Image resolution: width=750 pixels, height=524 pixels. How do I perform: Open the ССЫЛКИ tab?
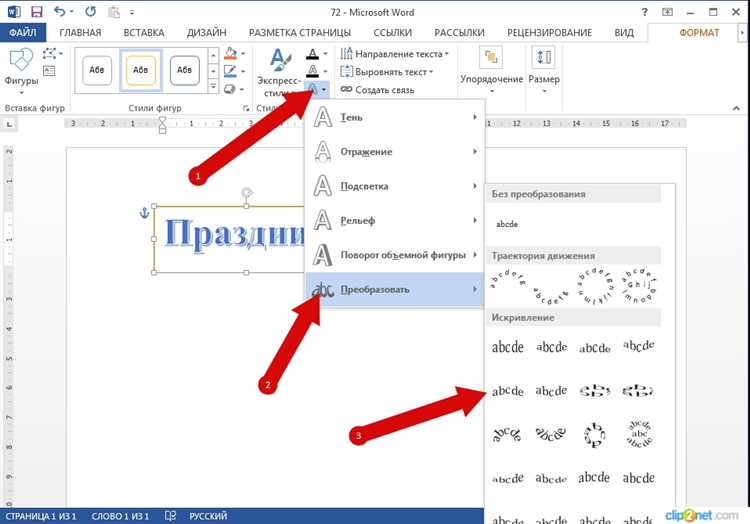[393, 33]
